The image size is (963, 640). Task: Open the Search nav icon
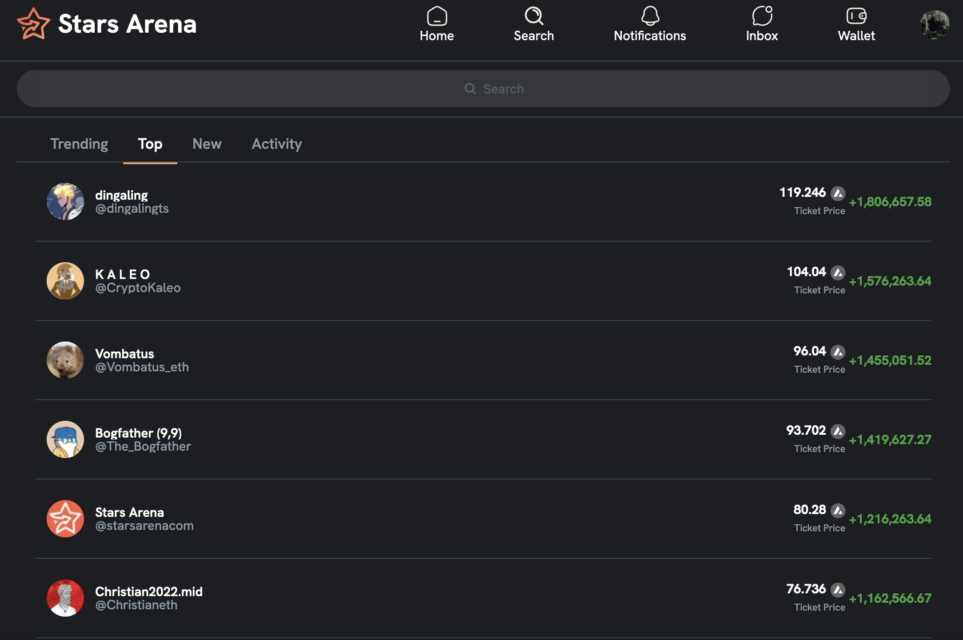tap(534, 15)
